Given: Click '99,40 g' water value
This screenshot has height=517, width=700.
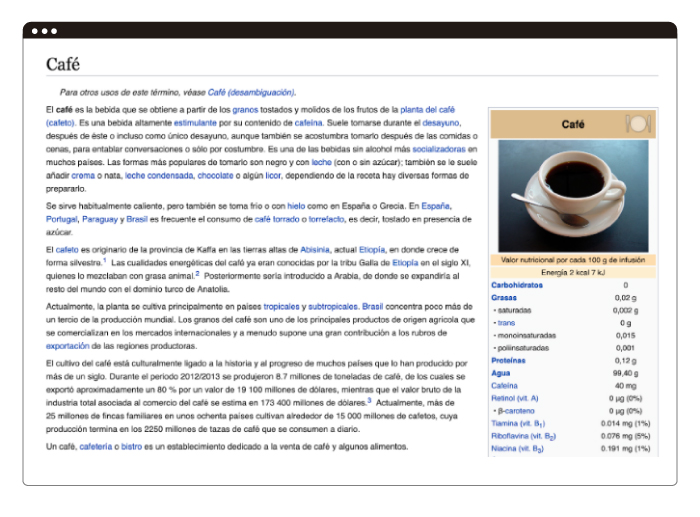Looking at the screenshot, I should (625, 373).
